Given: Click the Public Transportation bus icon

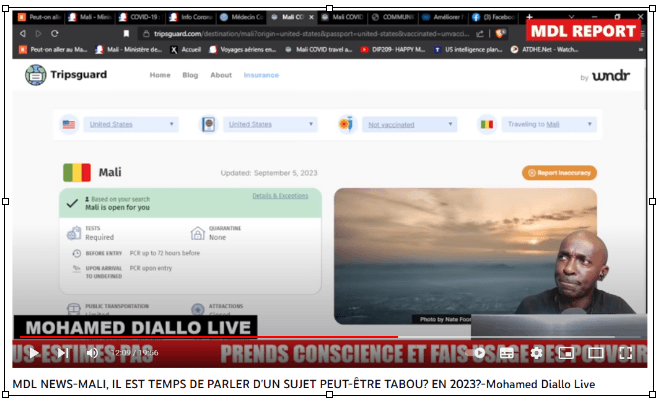Looking at the screenshot, I should pos(74,309).
